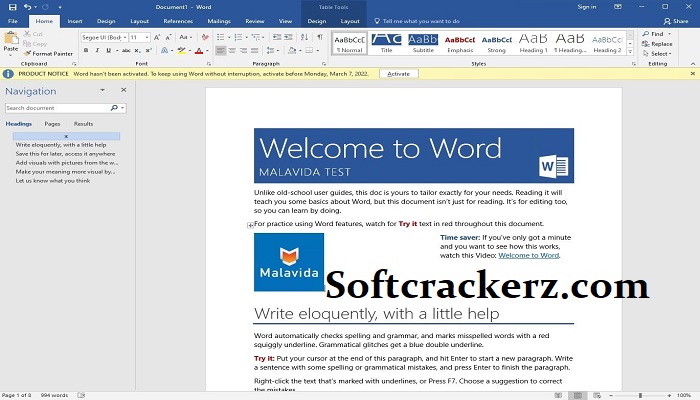Apply the Heading 1 style
700x400 pixels.
(533, 44)
